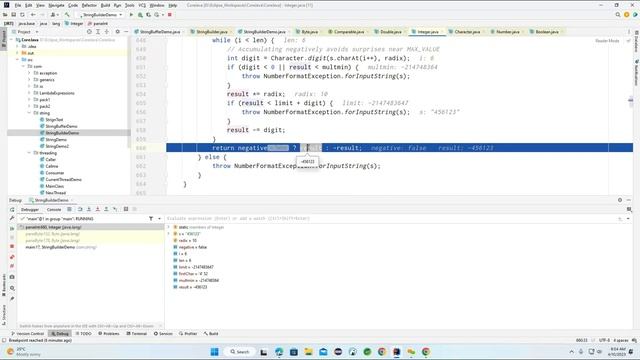Click the green Run button in toolbar
Viewport: 640px width, 360px height.
131,15
